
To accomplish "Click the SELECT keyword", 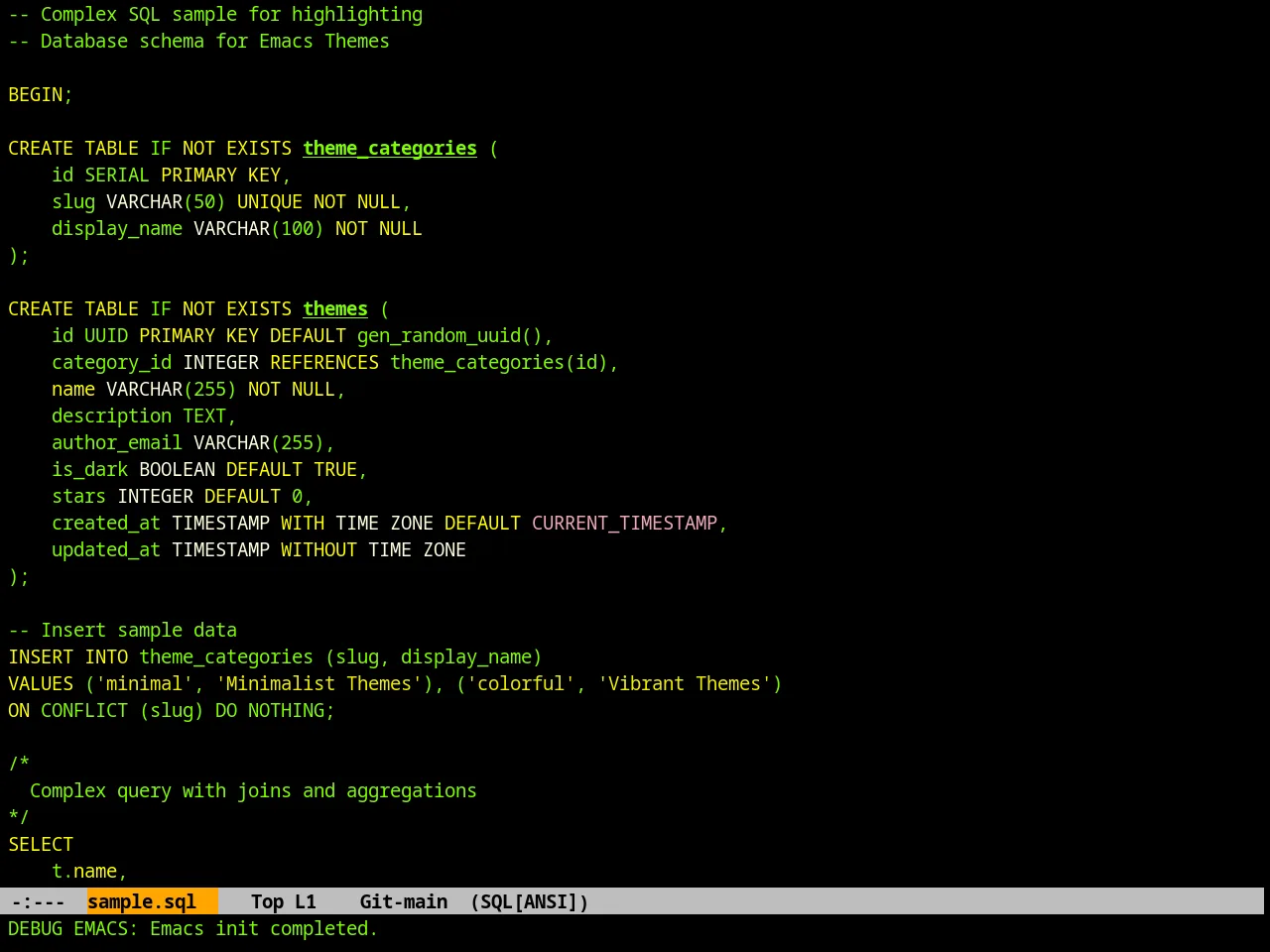I will coord(41,844).
